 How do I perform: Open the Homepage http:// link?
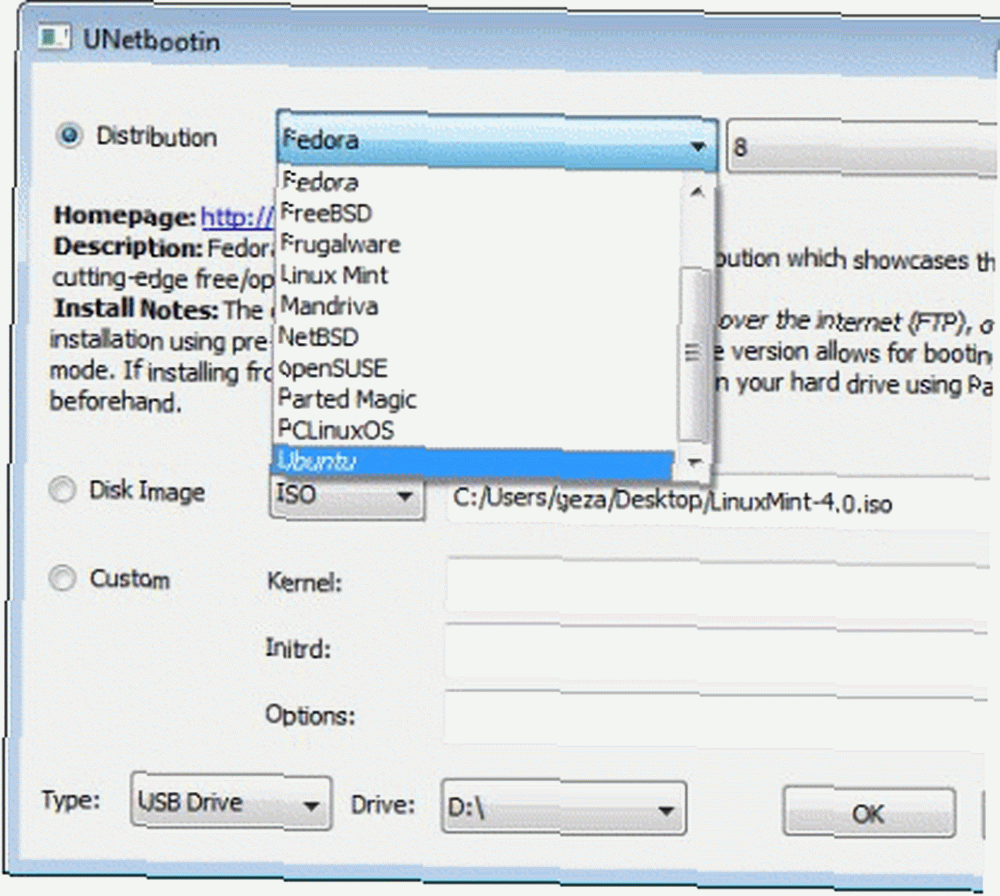pos(237,217)
